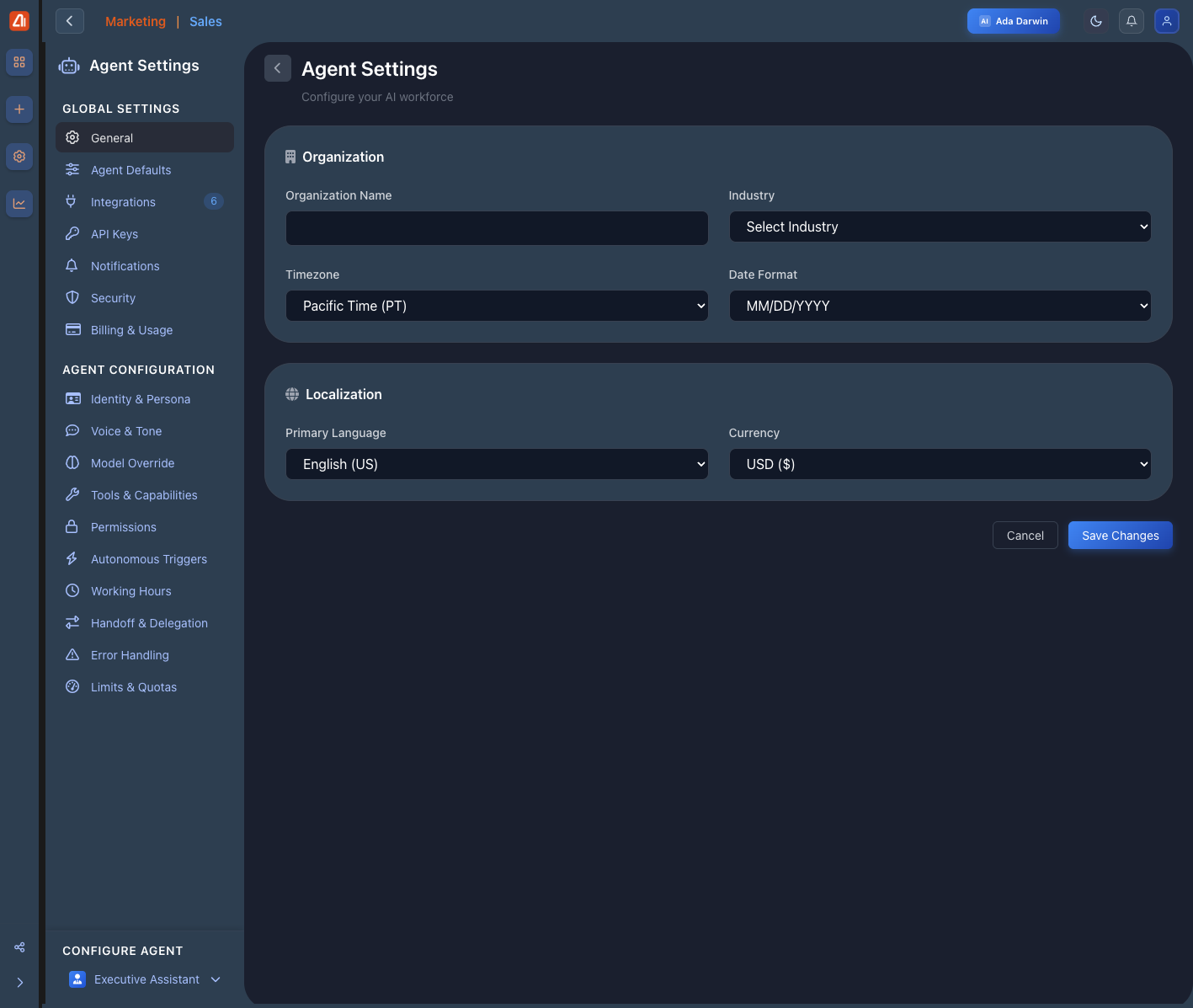Switch to the Marketing tab

[x=136, y=22]
